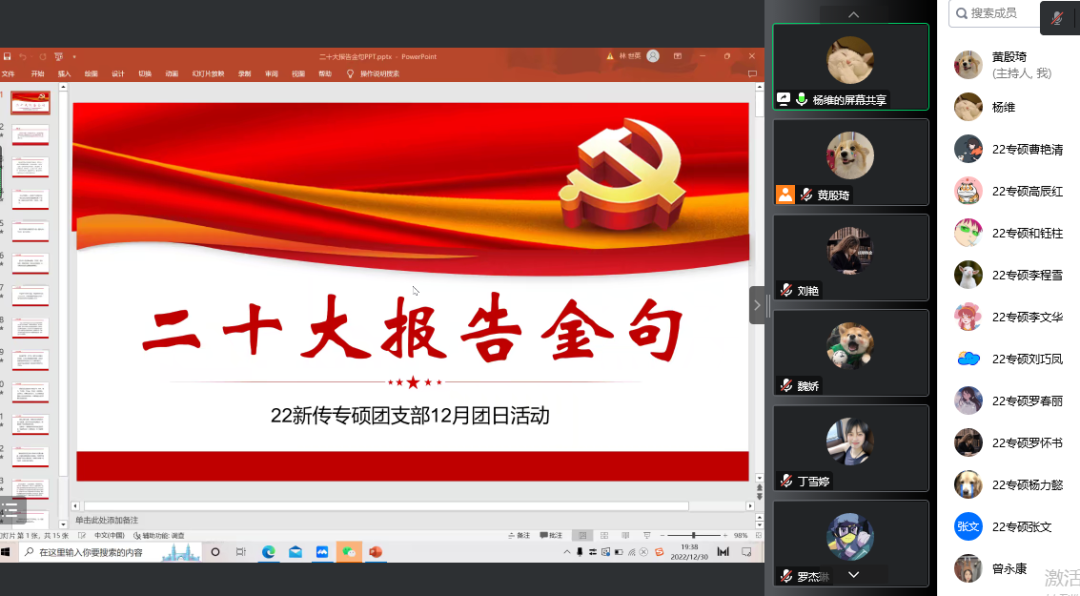Open PowerPoint from the taskbar
The height and width of the screenshot is (596, 1080).
(375, 552)
